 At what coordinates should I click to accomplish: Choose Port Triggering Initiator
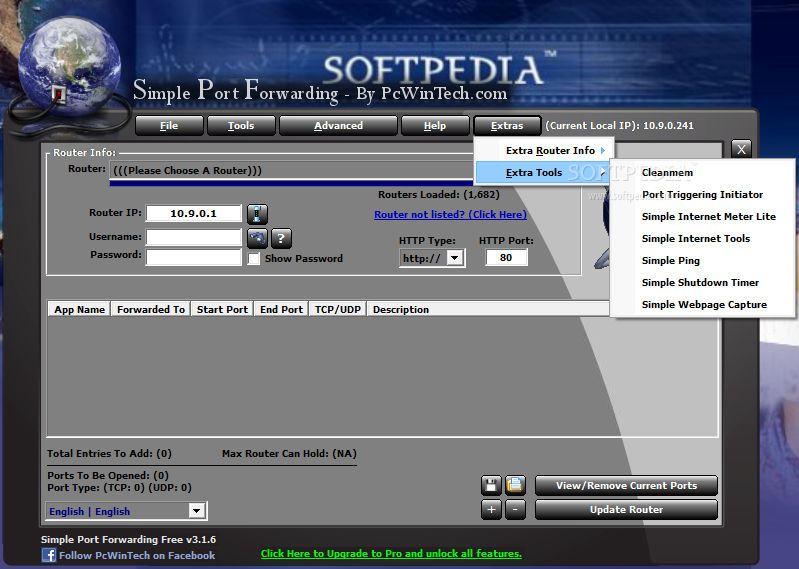[x=702, y=195]
